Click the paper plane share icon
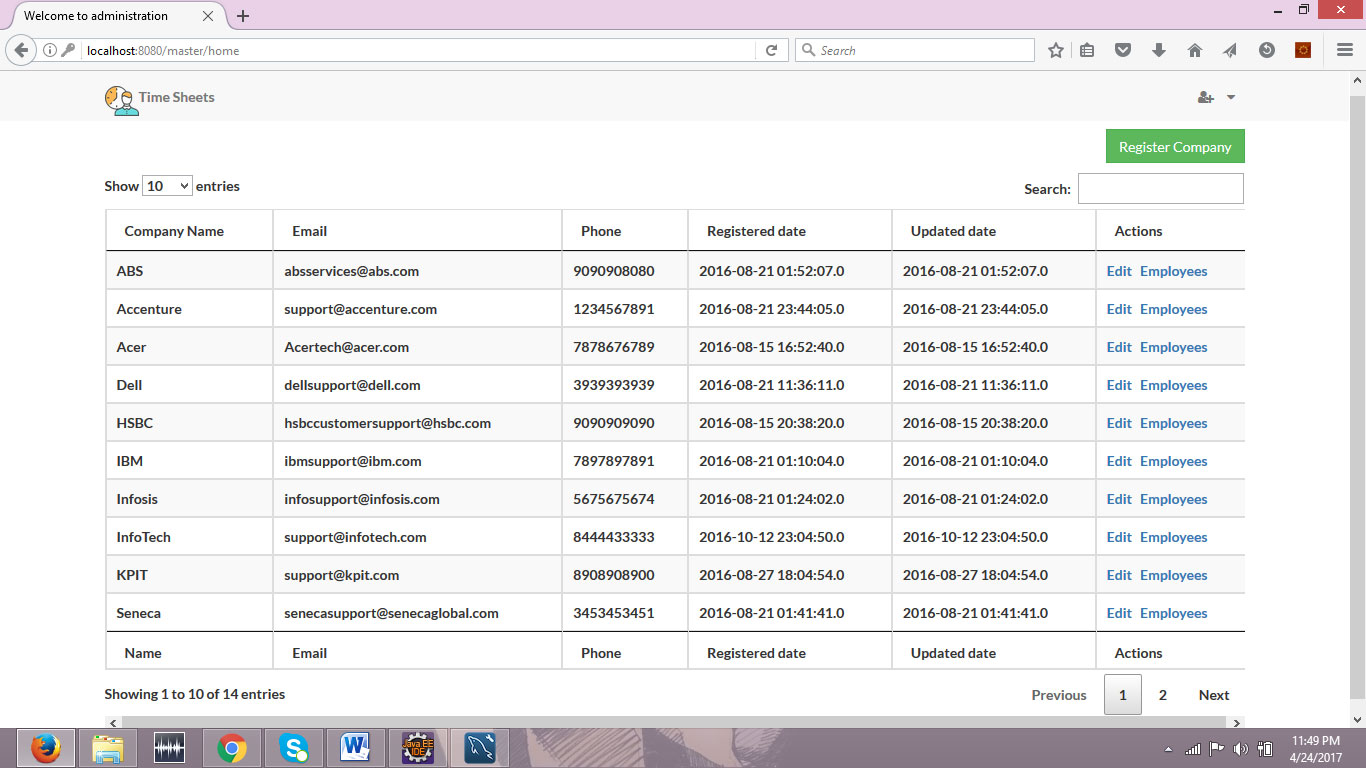Image resolution: width=1366 pixels, height=768 pixels. point(1231,50)
